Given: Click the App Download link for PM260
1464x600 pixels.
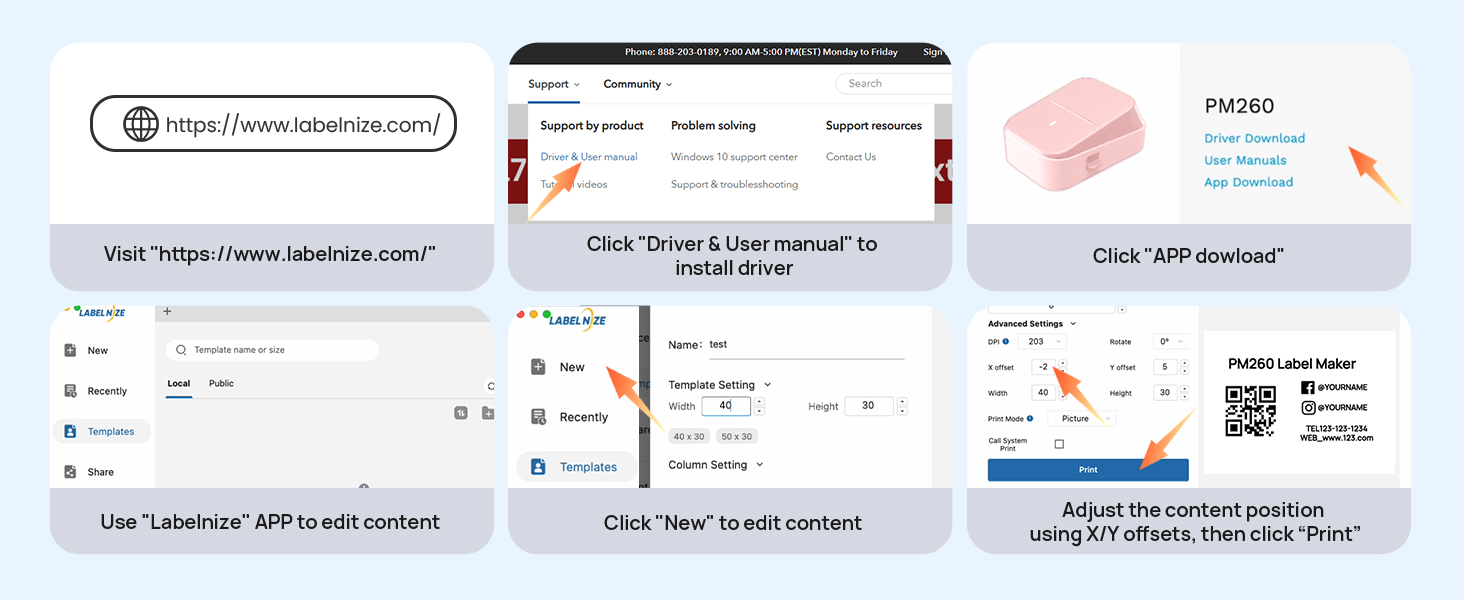Looking at the screenshot, I should click(x=1248, y=182).
